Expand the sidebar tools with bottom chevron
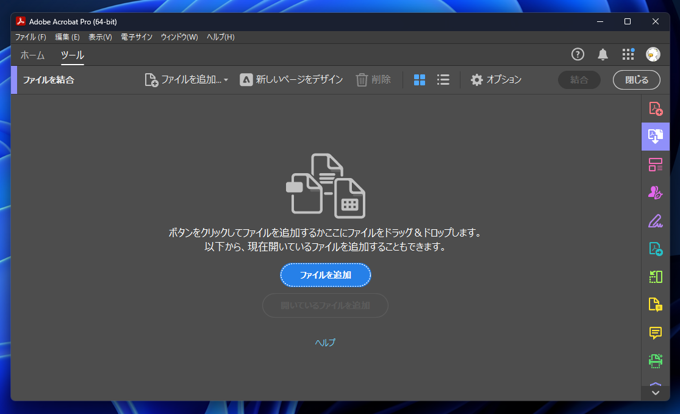This screenshot has width=680, height=414. coord(655,393)
